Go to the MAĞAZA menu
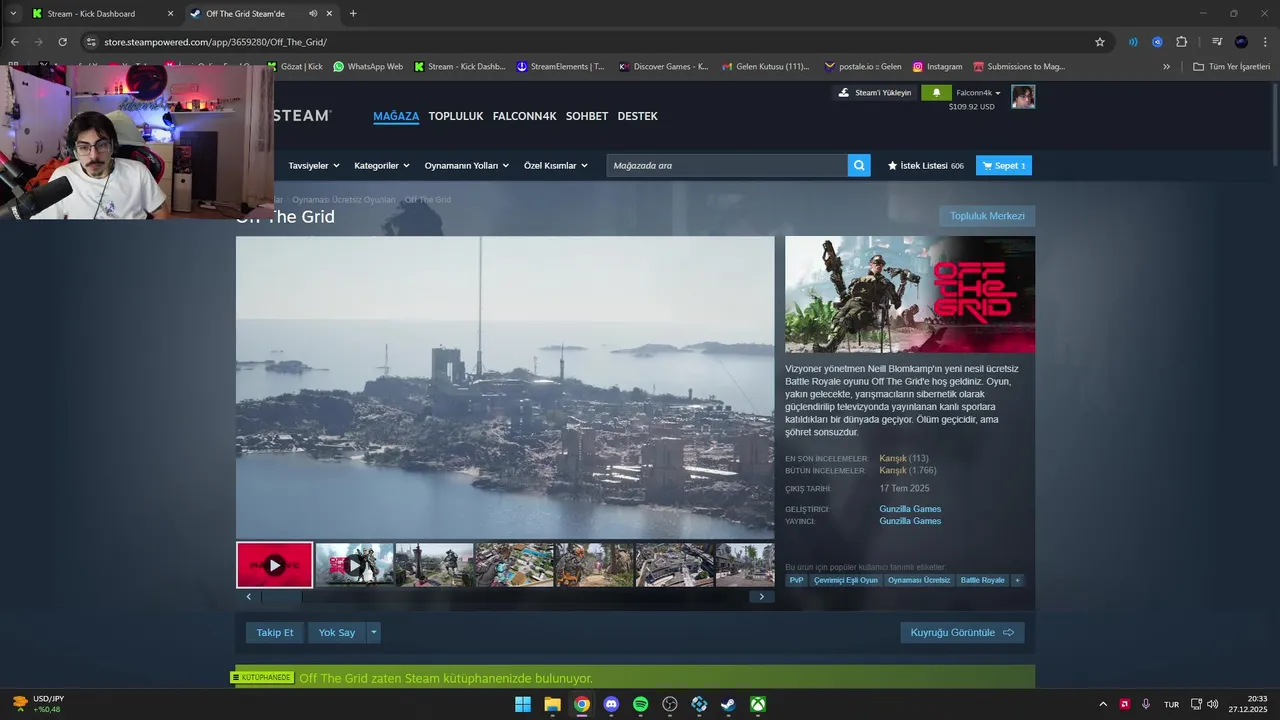Image resolution: width=1280 pixels, height=720 pixels. (396, 116)
